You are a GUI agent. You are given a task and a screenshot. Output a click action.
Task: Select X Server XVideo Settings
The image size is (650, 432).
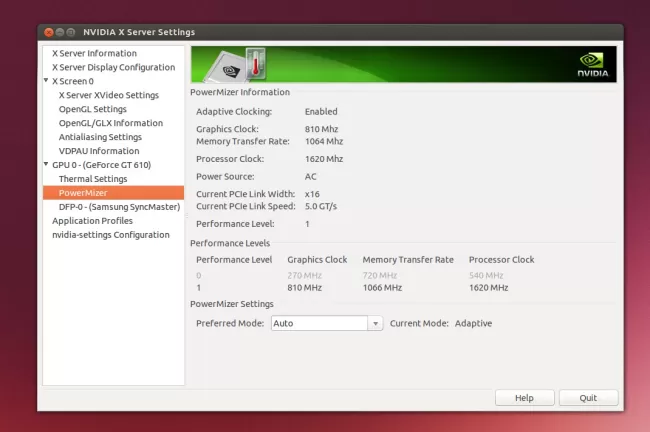coord(108,95)
